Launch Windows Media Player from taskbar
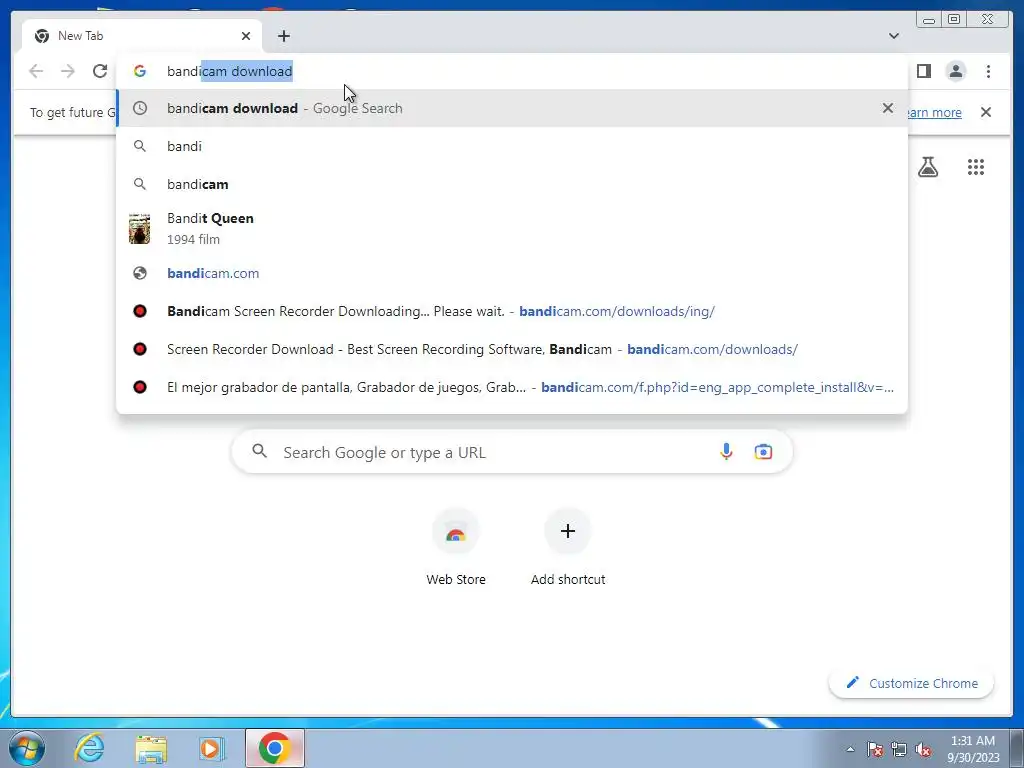 tap(212, 748)
